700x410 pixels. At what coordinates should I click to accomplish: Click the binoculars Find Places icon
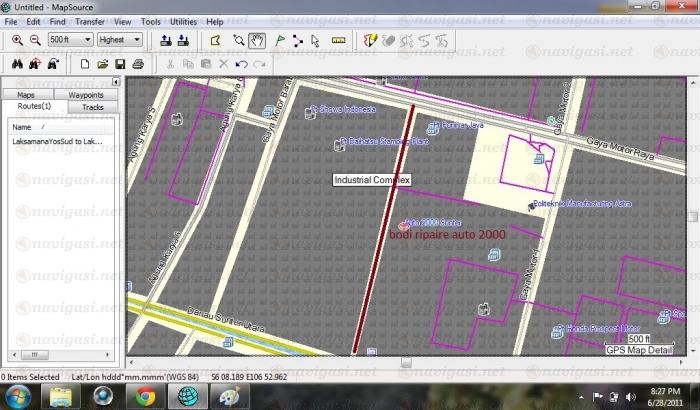click(x=17, y=64)
